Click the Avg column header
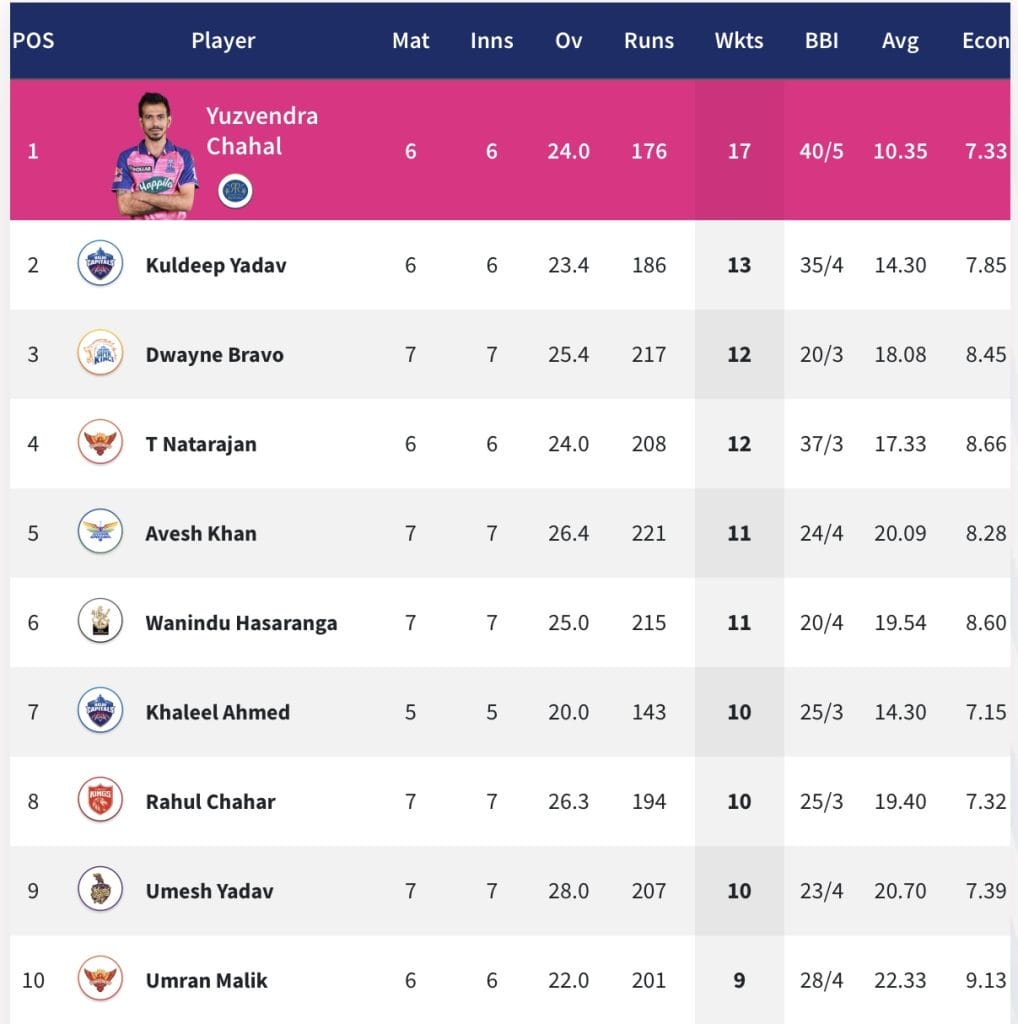1018x1024 pixels. [x=900, y=41]
